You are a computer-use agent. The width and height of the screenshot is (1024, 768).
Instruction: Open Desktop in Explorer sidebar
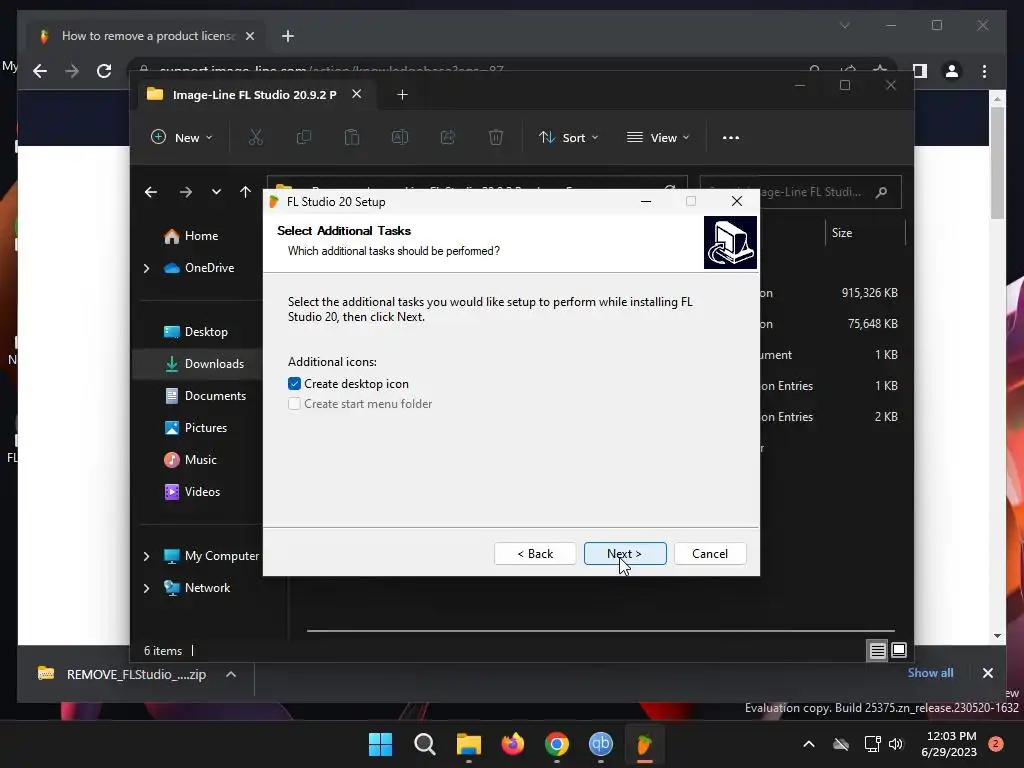(x=195, y=332)
